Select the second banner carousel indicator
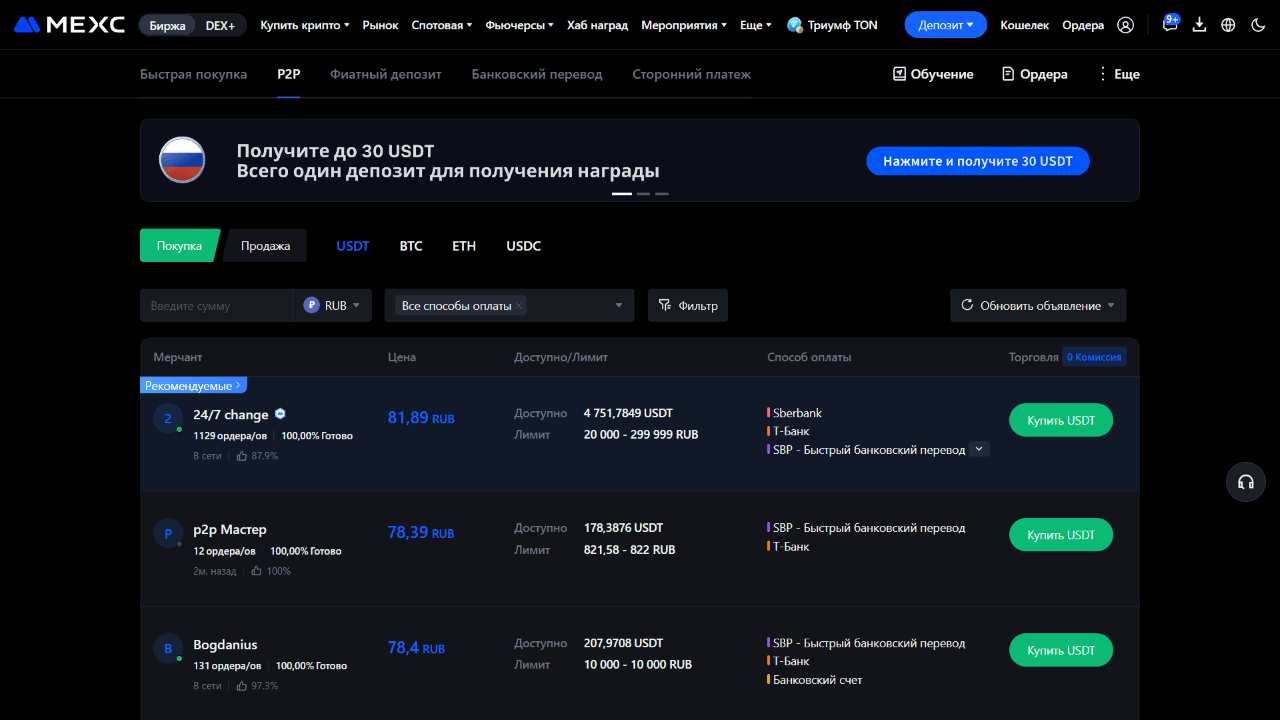Viewport: 1280px width, 720px height. point(643,193)
